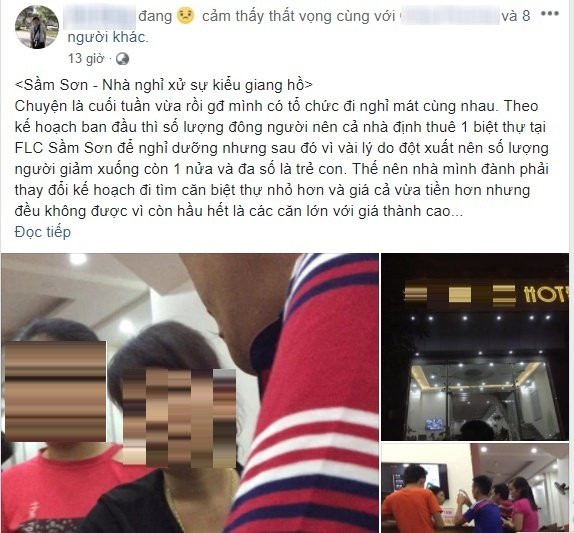Open the blurred poster name link

[x=100, y=16]
